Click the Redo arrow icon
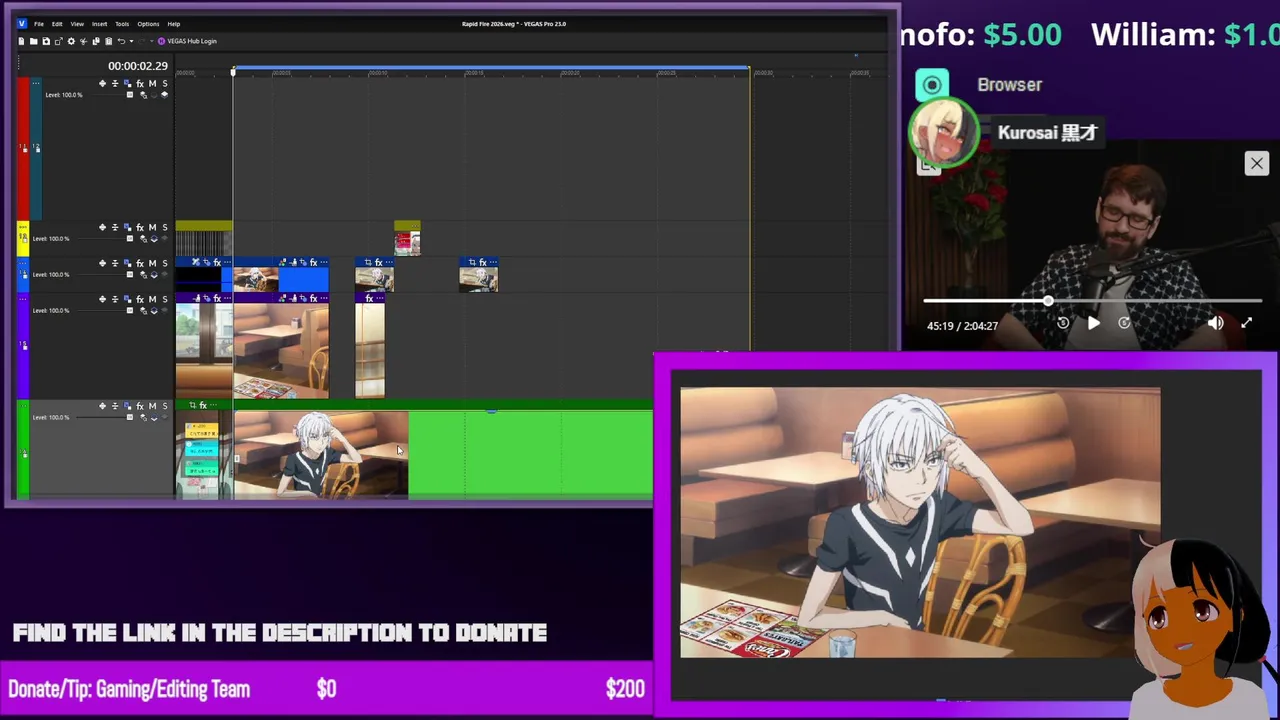 [x=141, y=41]
